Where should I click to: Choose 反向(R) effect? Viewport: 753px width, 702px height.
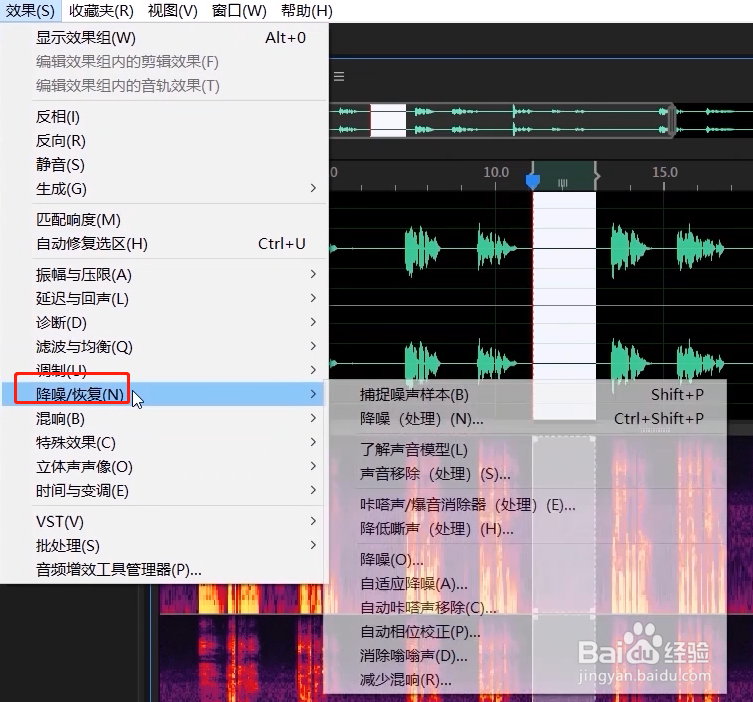[x=164, y=141]
